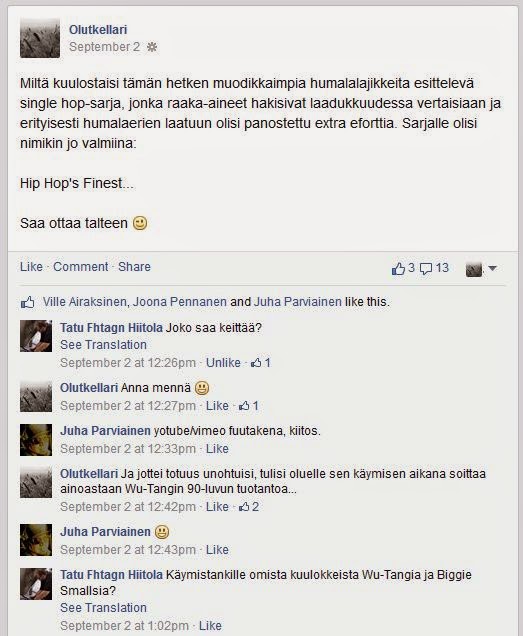Click the like count on Joko saa keittää comment

(x=260, y=363)
